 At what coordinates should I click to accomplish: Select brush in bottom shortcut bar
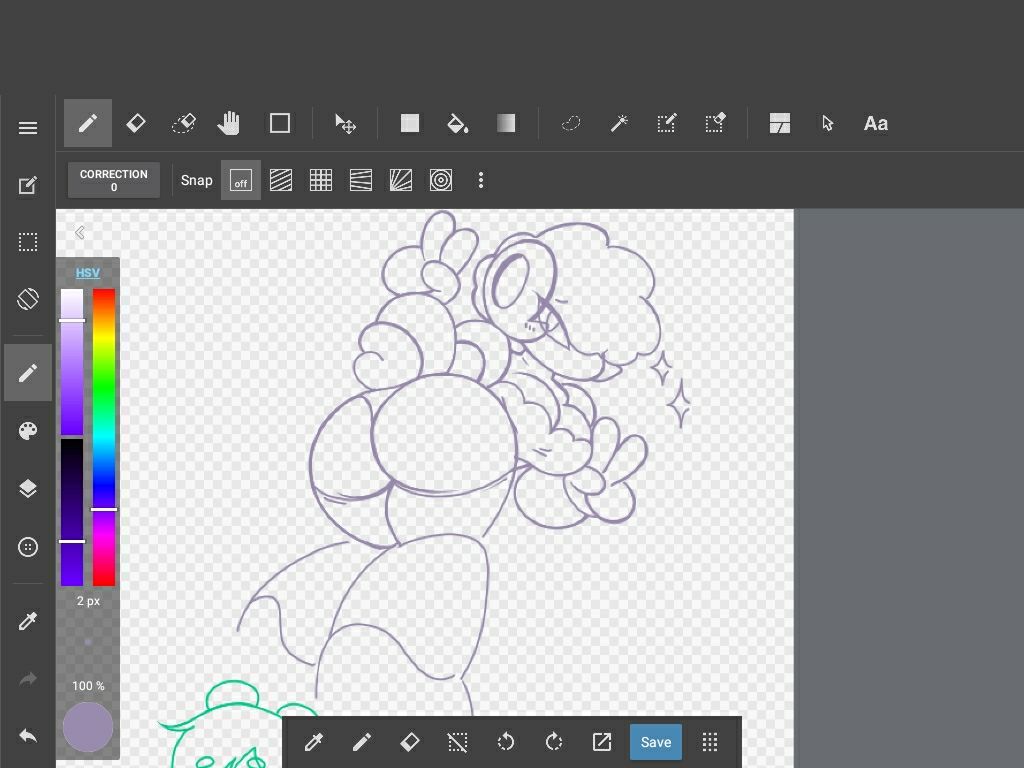[x=362, y=742]
